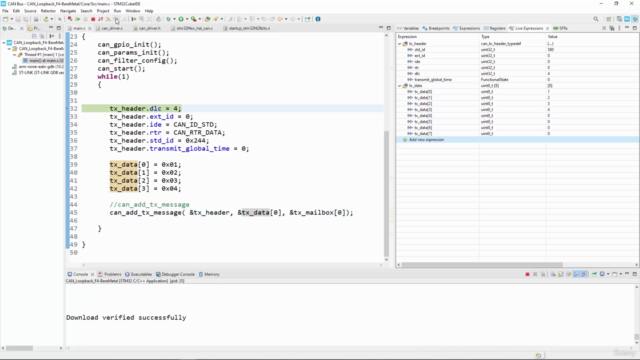Viewport: 640px width, 360px height.
Task: Click the Resume debug toolbar icon
Action: 78,19
